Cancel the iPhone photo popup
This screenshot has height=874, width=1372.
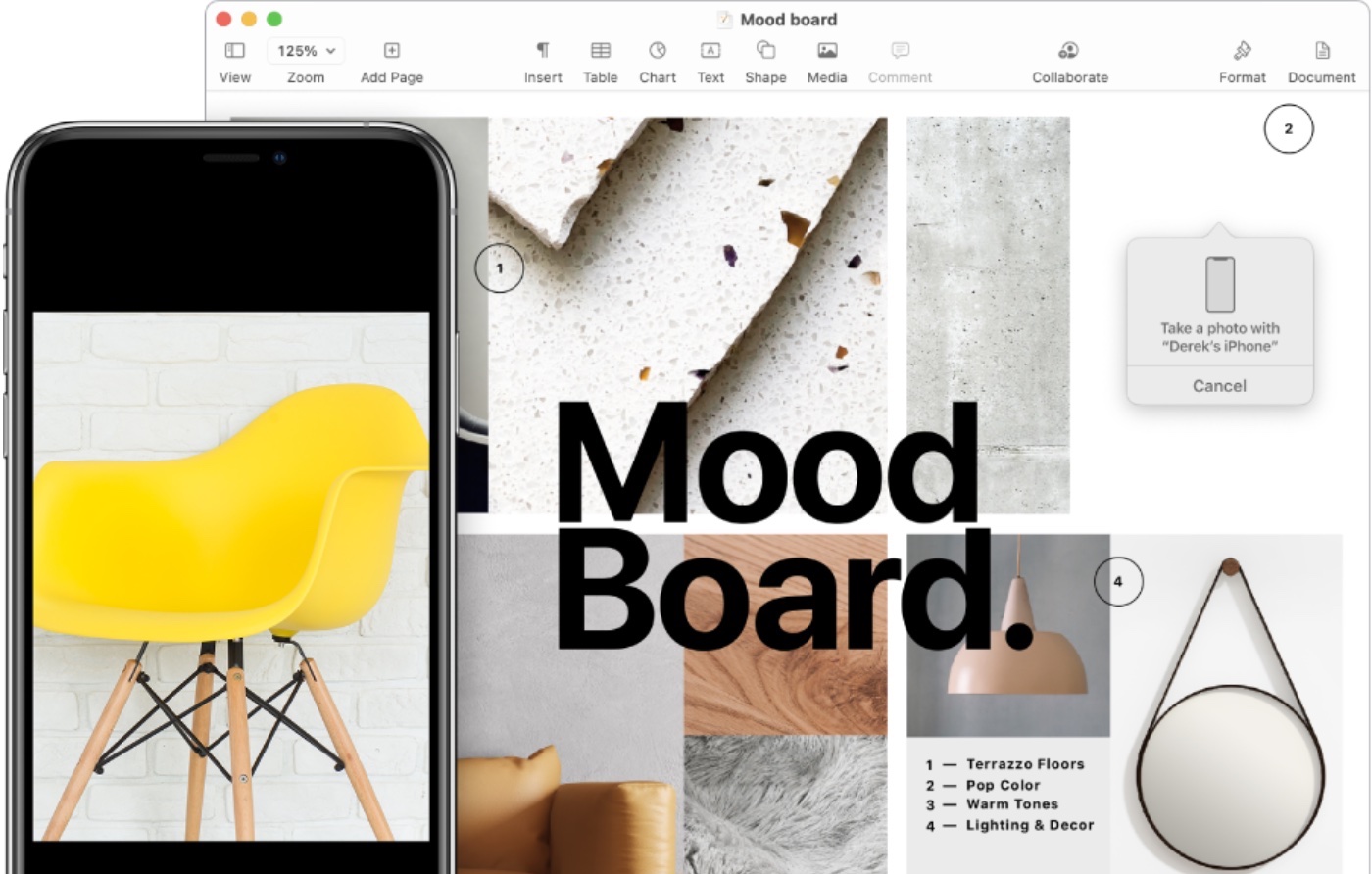[x=1219, y=386]
